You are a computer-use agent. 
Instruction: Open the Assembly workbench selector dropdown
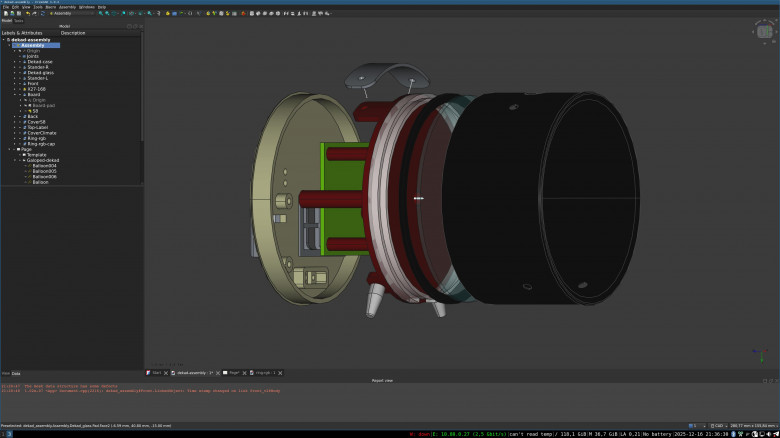coord(74,13)
